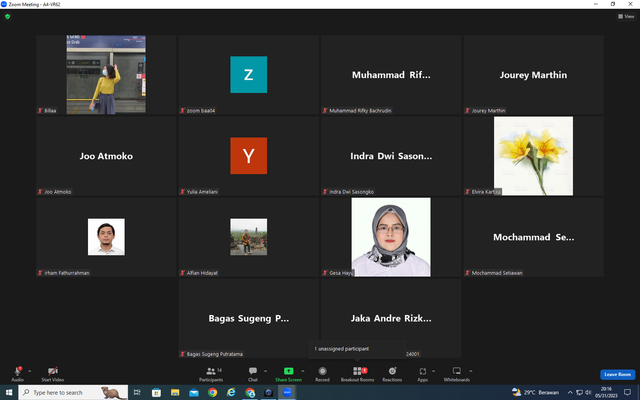Click the 'Muhammad Rif...' tile name
640x400 pixels.
391,75
